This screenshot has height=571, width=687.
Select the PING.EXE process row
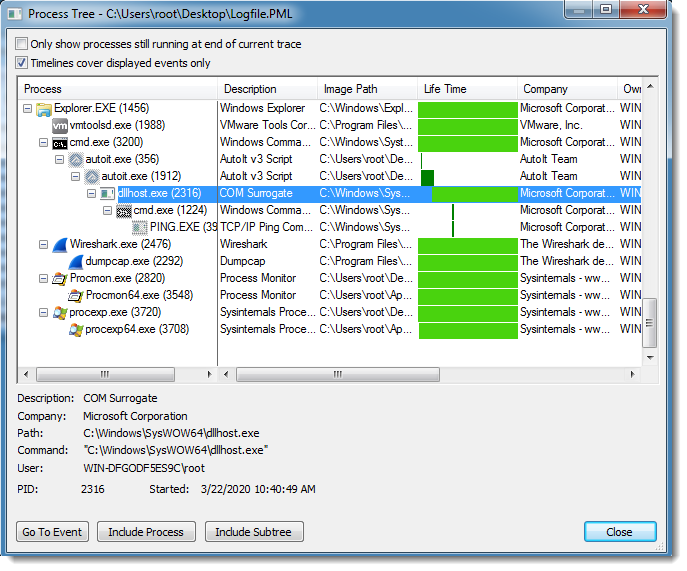click(329, 228)
